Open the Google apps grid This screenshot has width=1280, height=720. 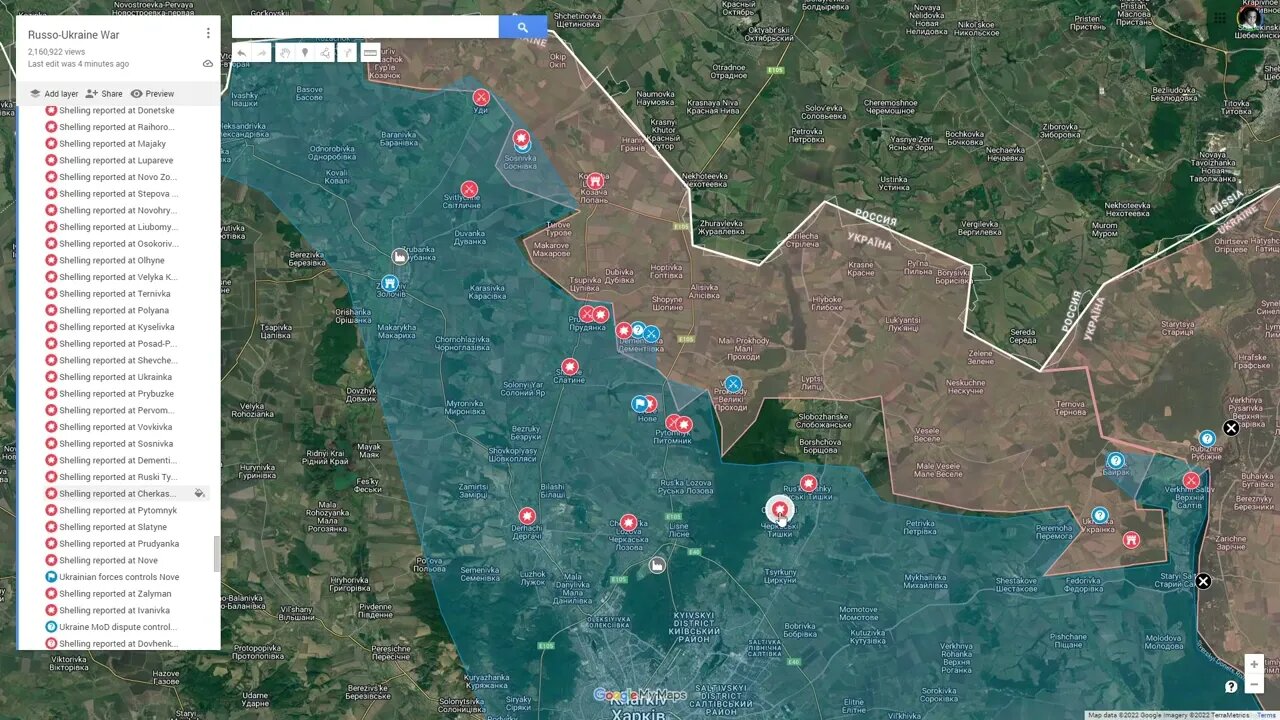(1220, 18)
